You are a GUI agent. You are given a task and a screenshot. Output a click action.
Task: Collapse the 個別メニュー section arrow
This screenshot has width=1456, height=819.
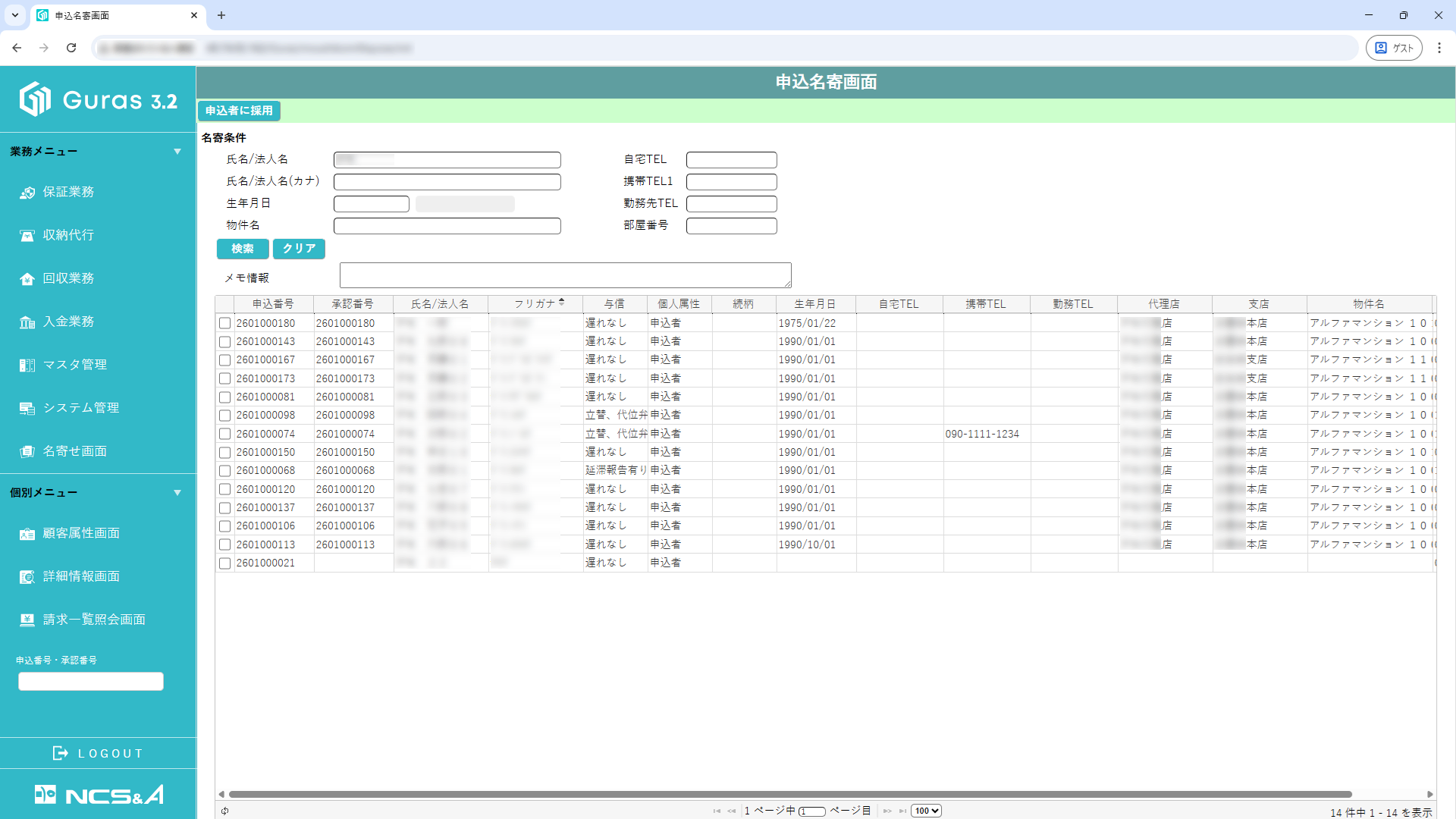177,493
